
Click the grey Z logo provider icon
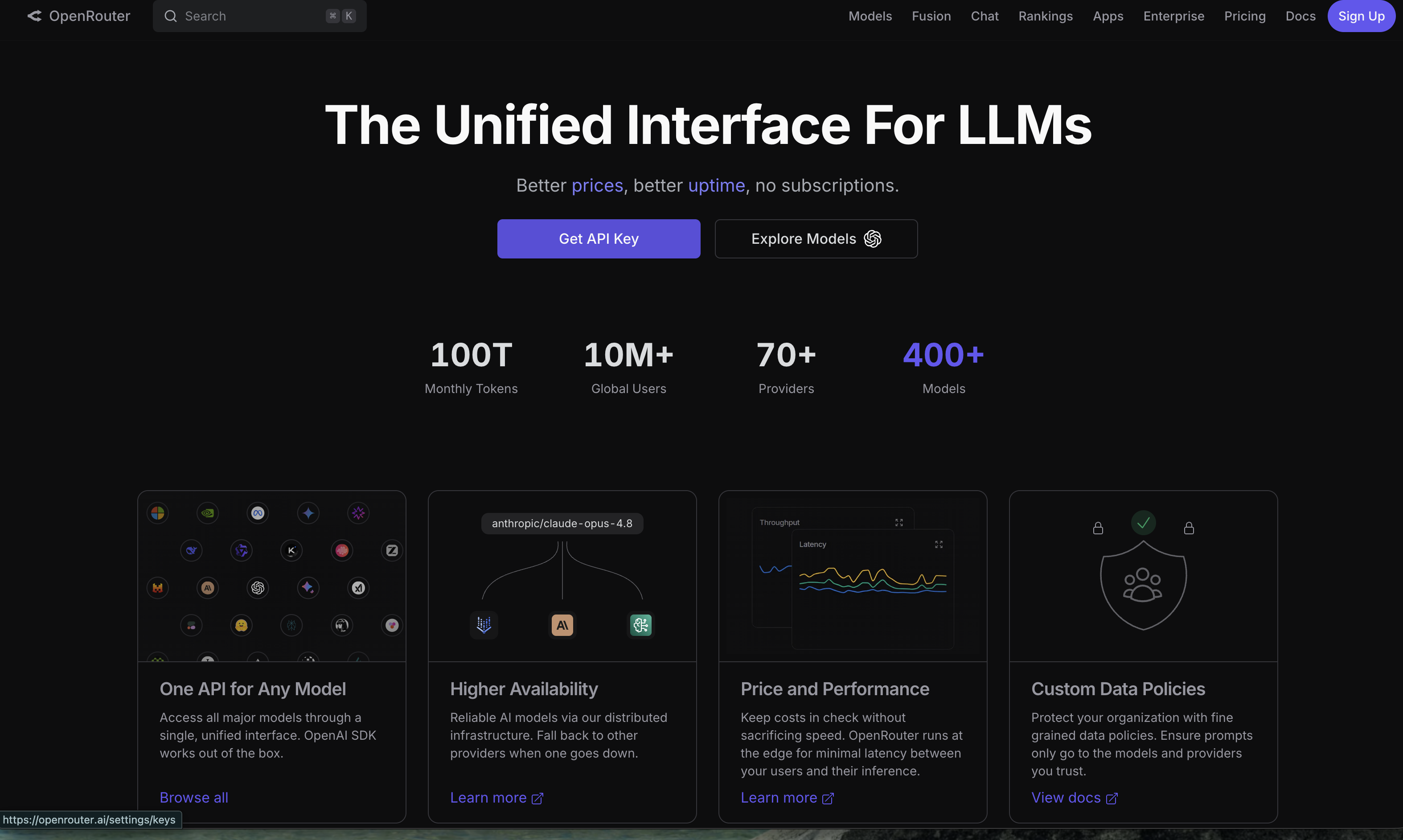[392, 550]
